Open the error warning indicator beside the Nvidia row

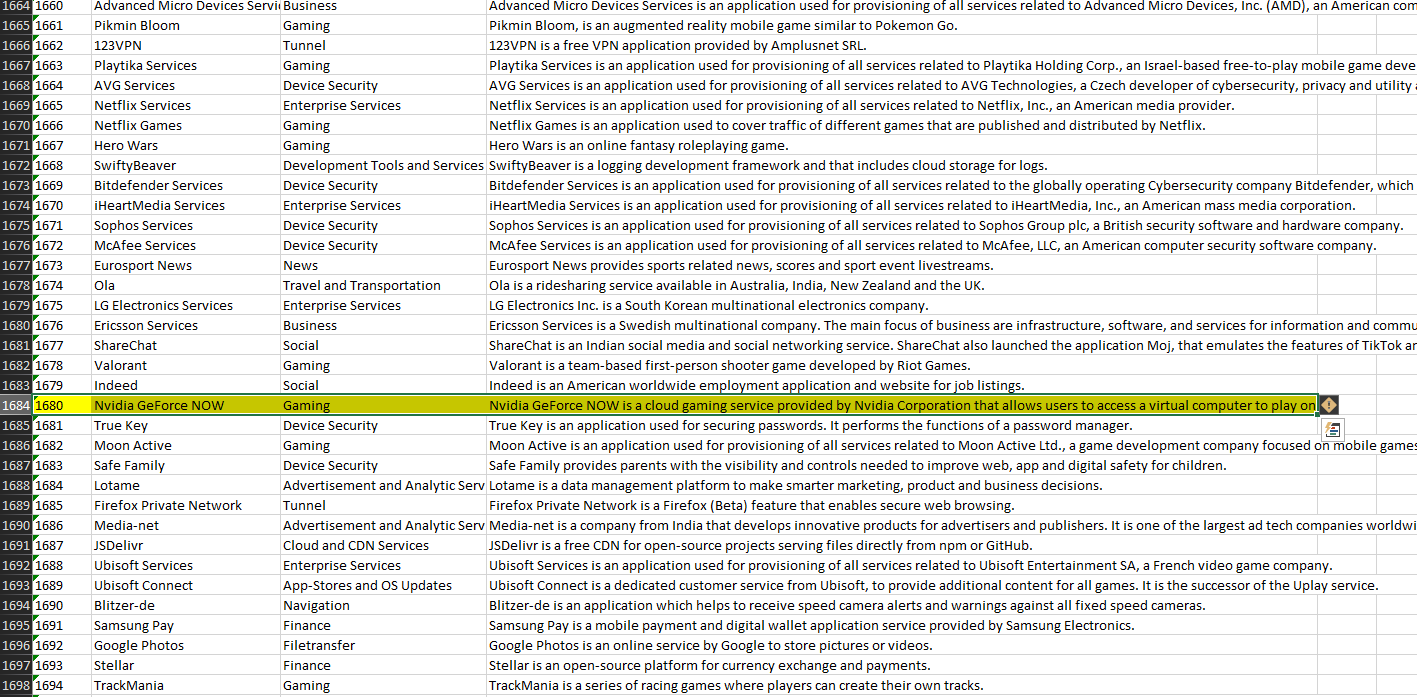pos(1329,405)
